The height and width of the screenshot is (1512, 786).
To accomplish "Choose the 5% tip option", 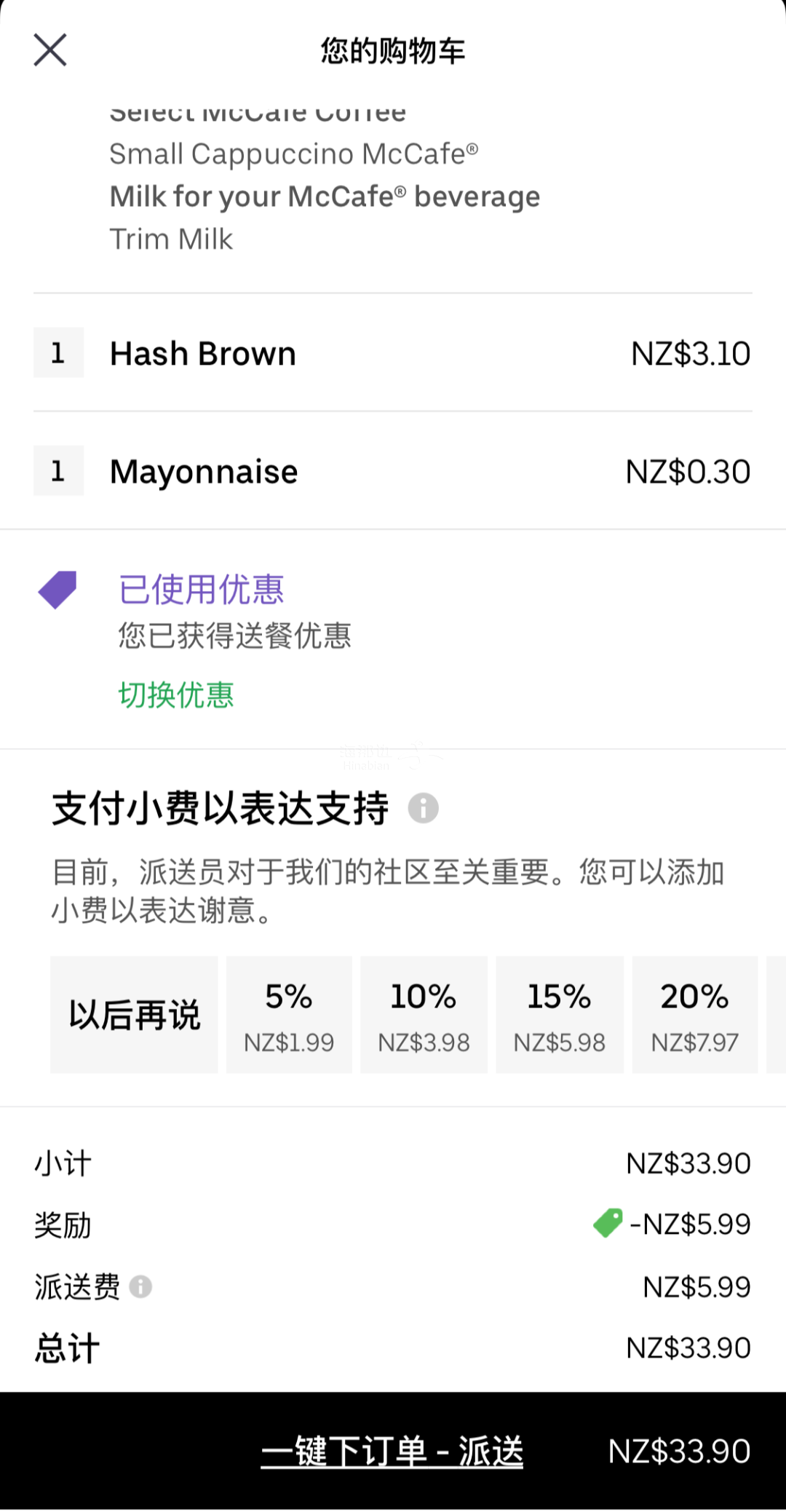I will click(289, 1015).
